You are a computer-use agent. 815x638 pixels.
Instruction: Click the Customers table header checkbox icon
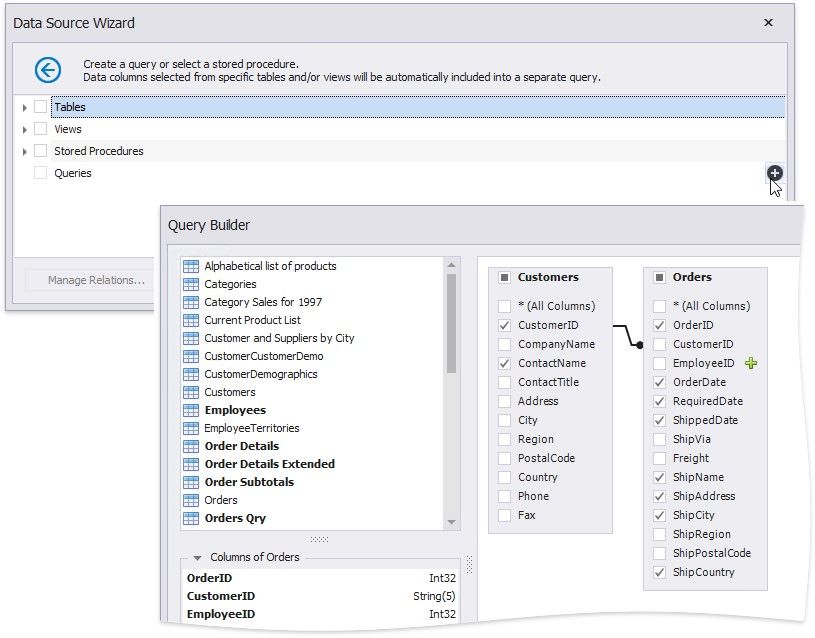(x=505, y=277)
